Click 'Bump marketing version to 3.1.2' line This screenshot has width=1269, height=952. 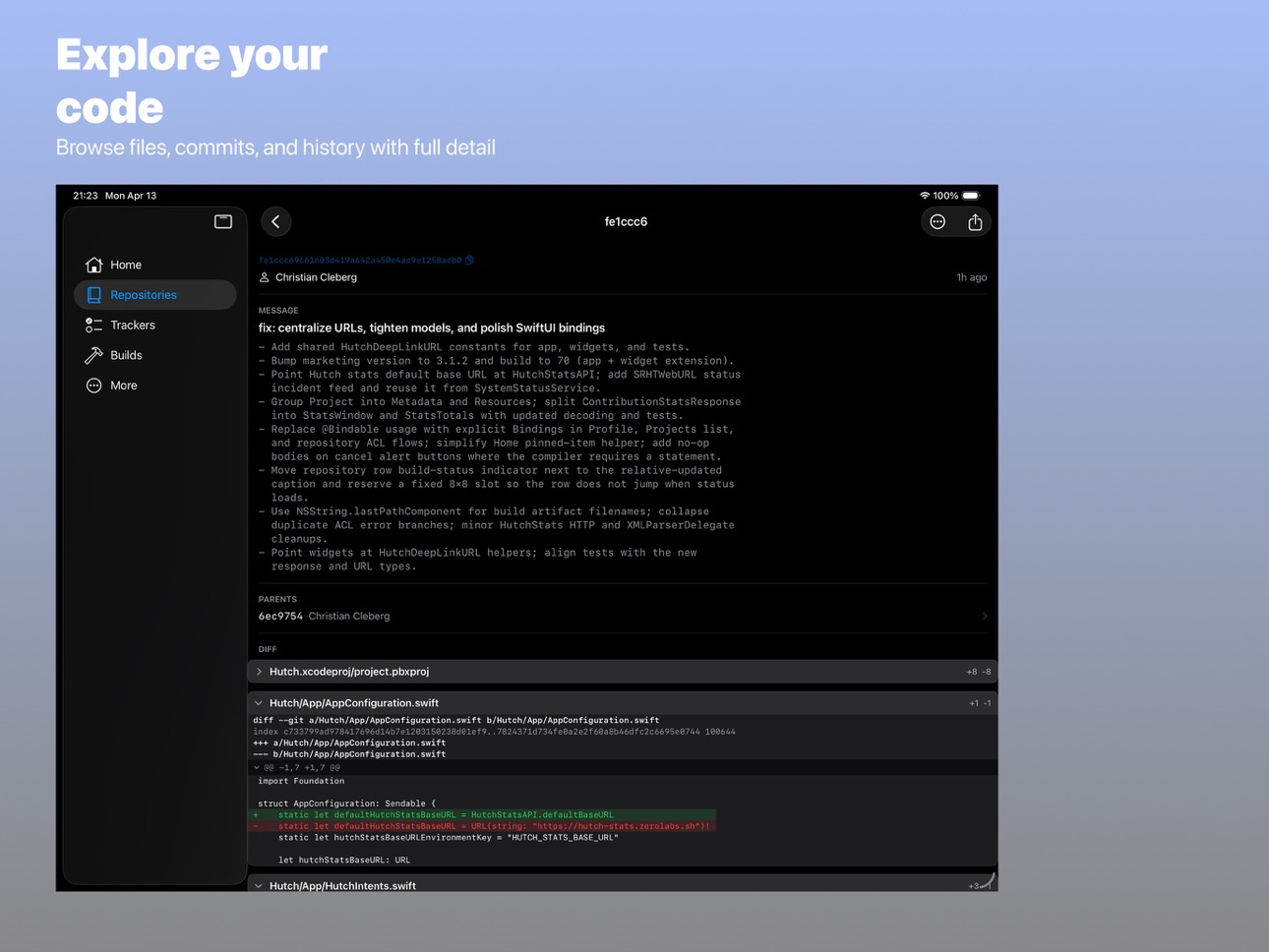click(502, 361)
